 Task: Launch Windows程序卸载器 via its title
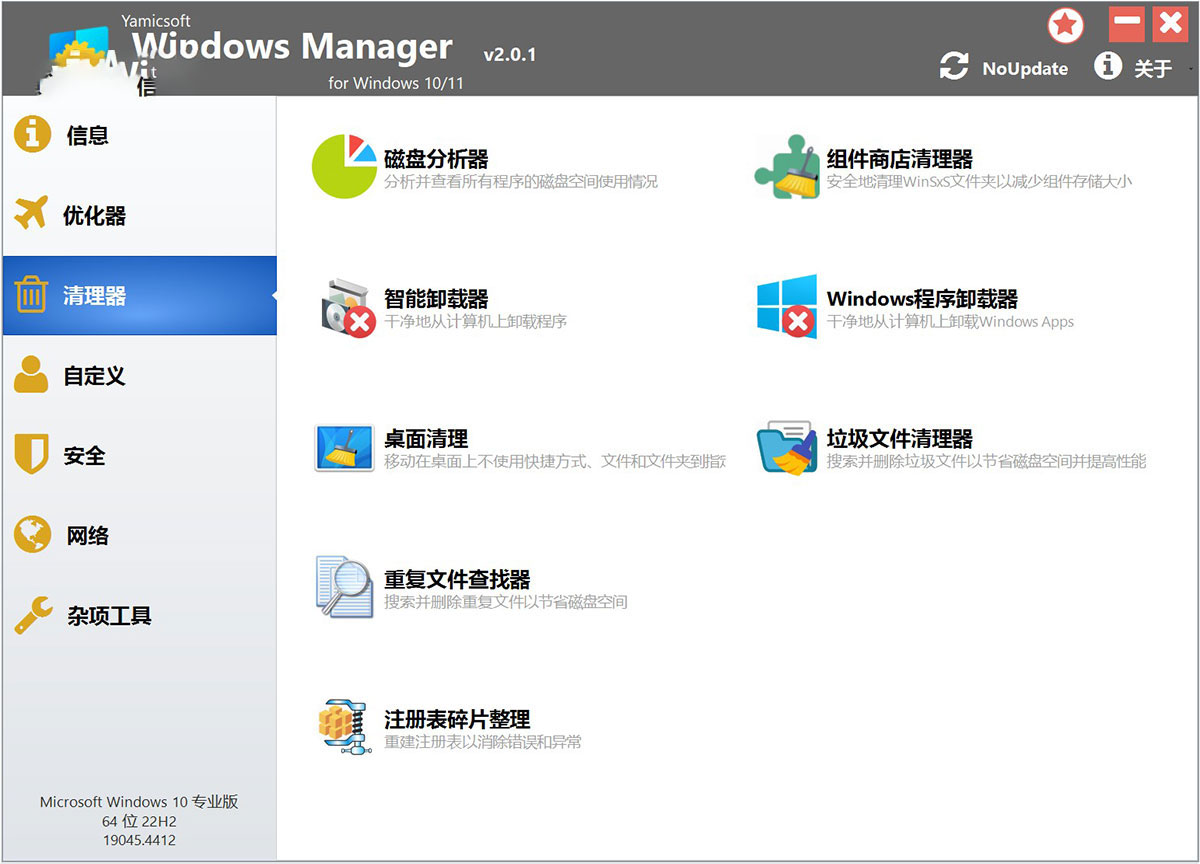coord(922,299)
